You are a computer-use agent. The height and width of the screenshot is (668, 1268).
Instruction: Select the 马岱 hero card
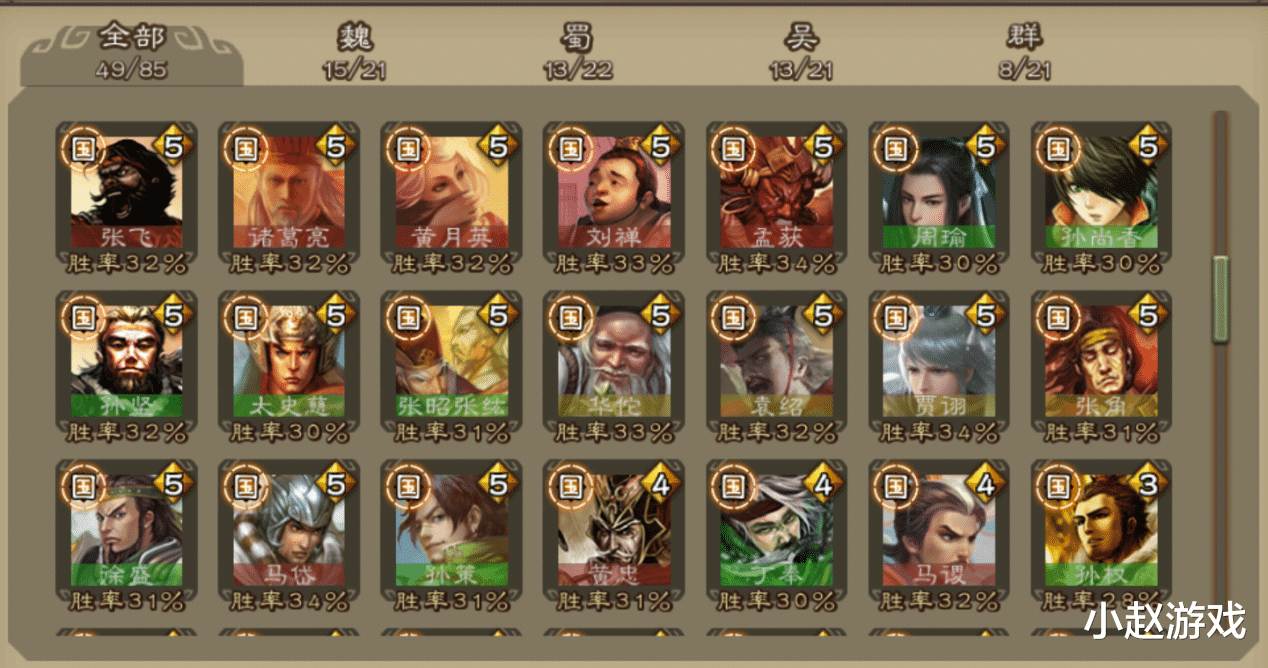point(289,531)
